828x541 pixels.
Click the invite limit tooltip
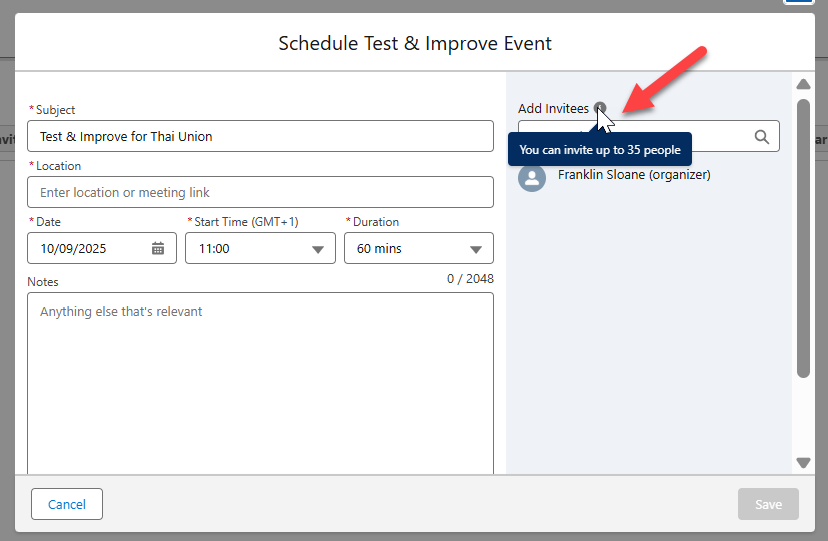(x=600, y=150)
